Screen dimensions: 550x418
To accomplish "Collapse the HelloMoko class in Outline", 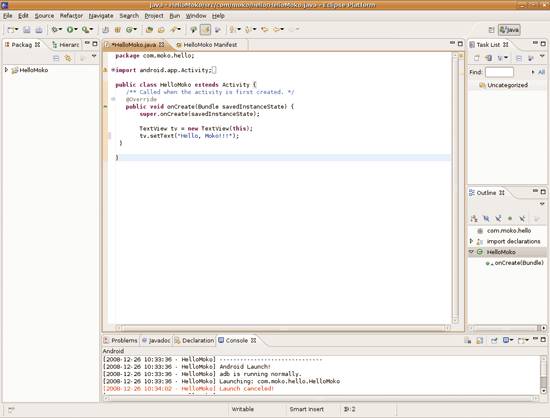I will pos(471,251).
